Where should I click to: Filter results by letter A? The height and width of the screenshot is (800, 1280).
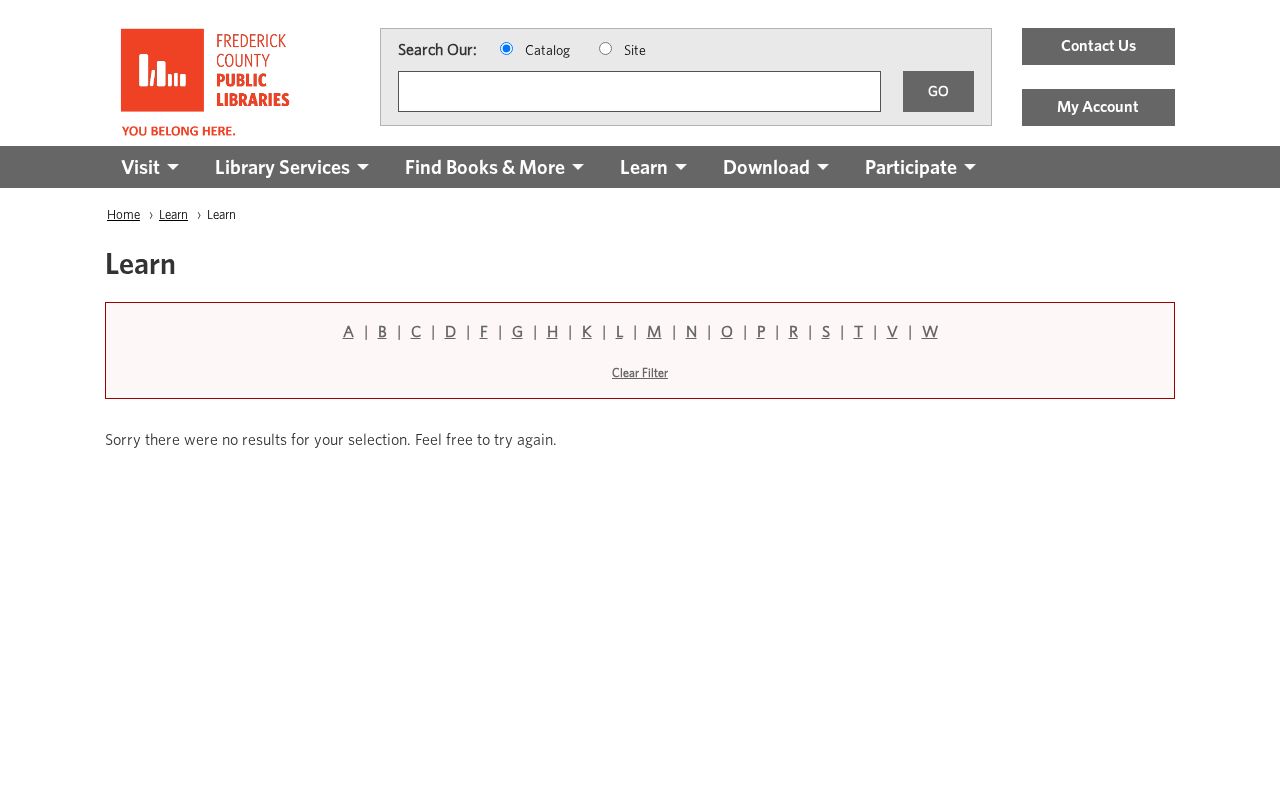click(348, 332)
